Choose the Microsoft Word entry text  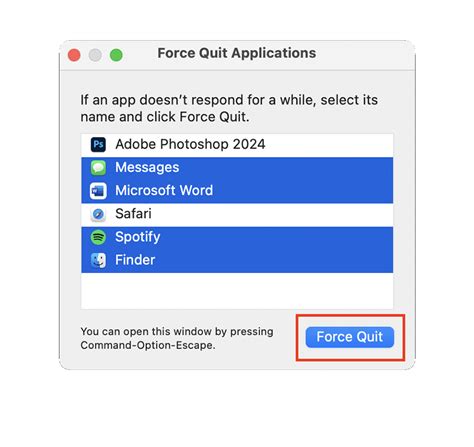(164, 191)
